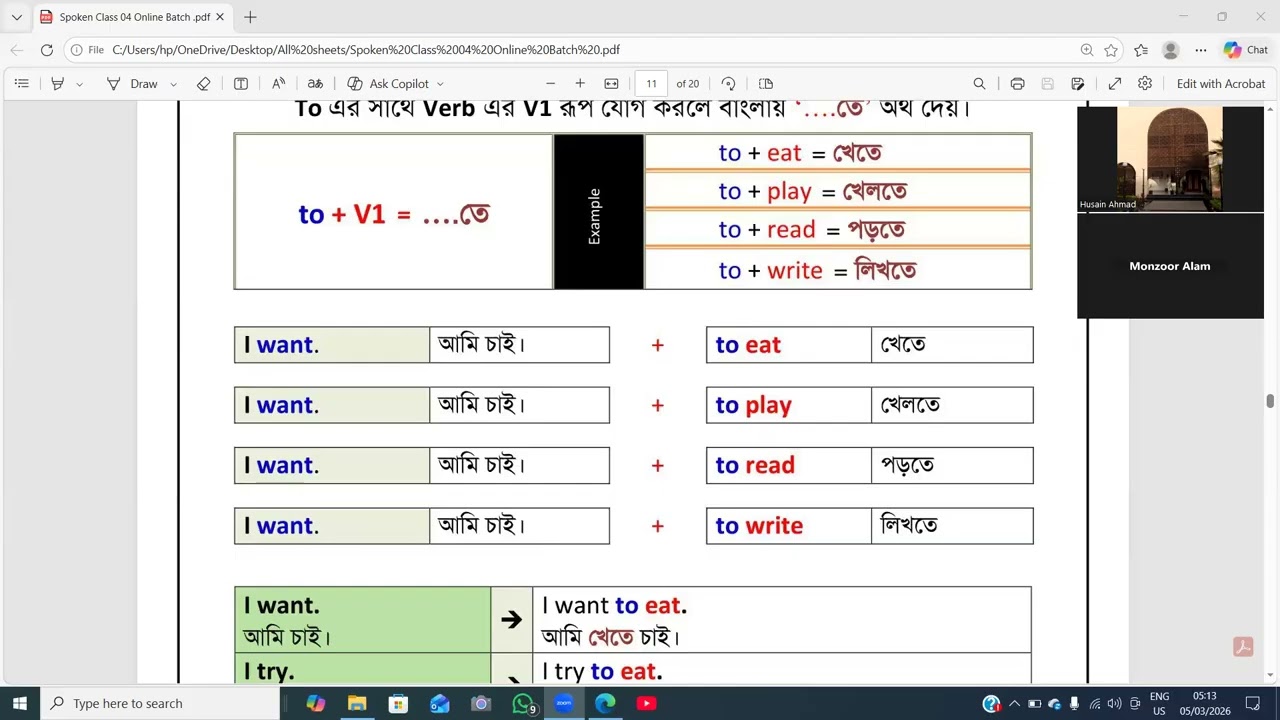
Task: Open a new browser tab
Action: tap(250, 17)
